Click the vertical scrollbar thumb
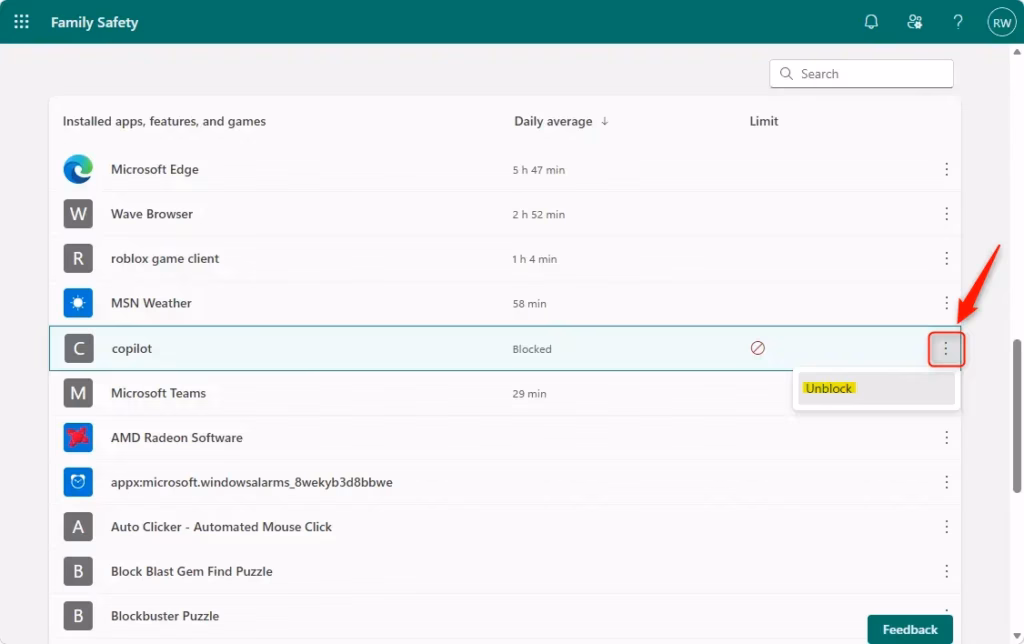1024x644 pixels. pos(1017,415)
